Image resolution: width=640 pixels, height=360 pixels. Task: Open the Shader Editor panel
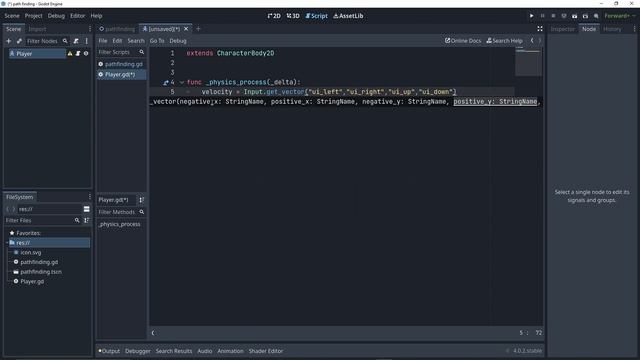tap(266, 351)
